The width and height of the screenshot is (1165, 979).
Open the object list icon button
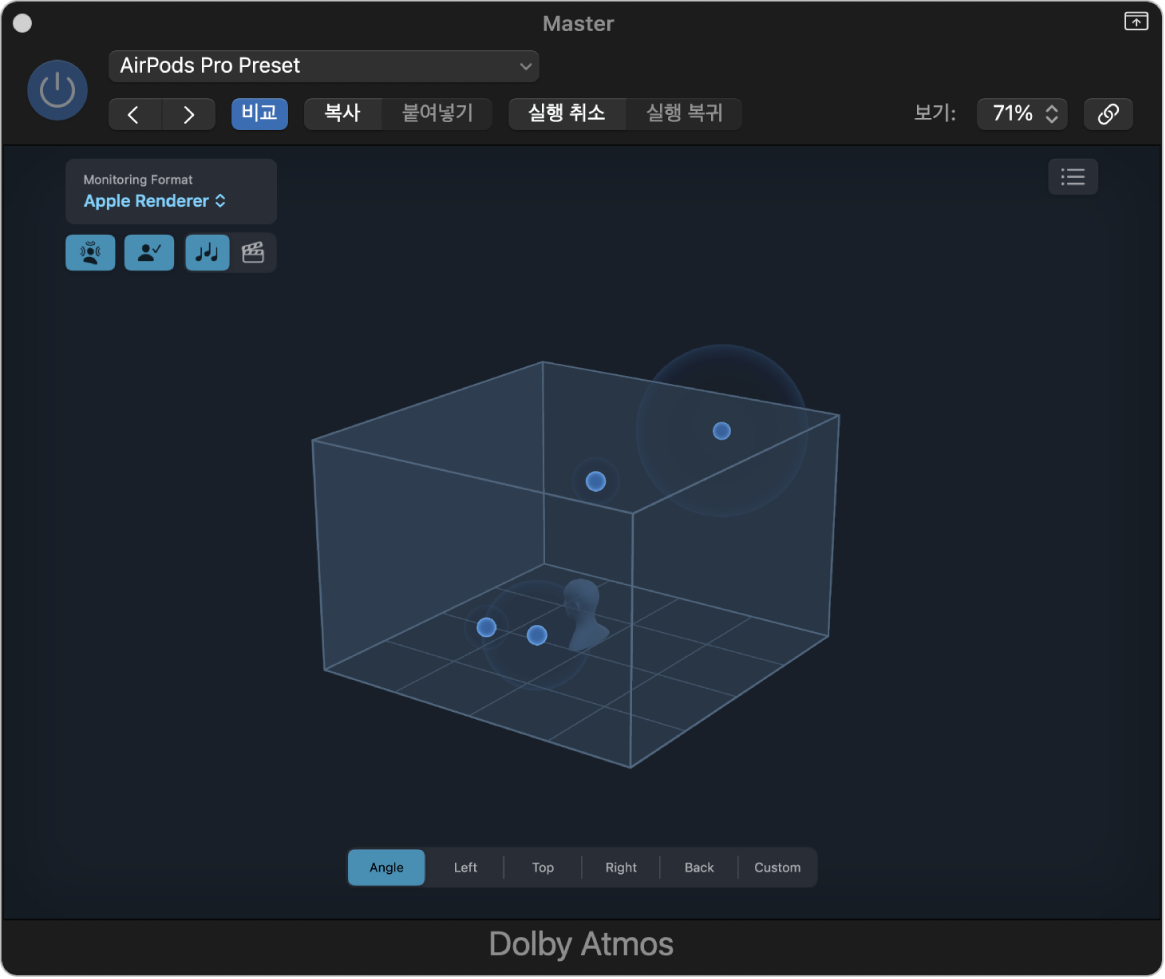1073,177
